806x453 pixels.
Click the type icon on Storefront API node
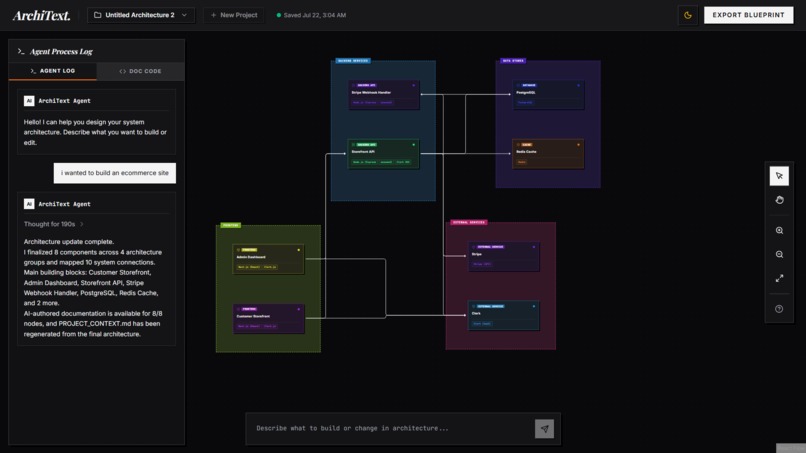click(353, 144)
